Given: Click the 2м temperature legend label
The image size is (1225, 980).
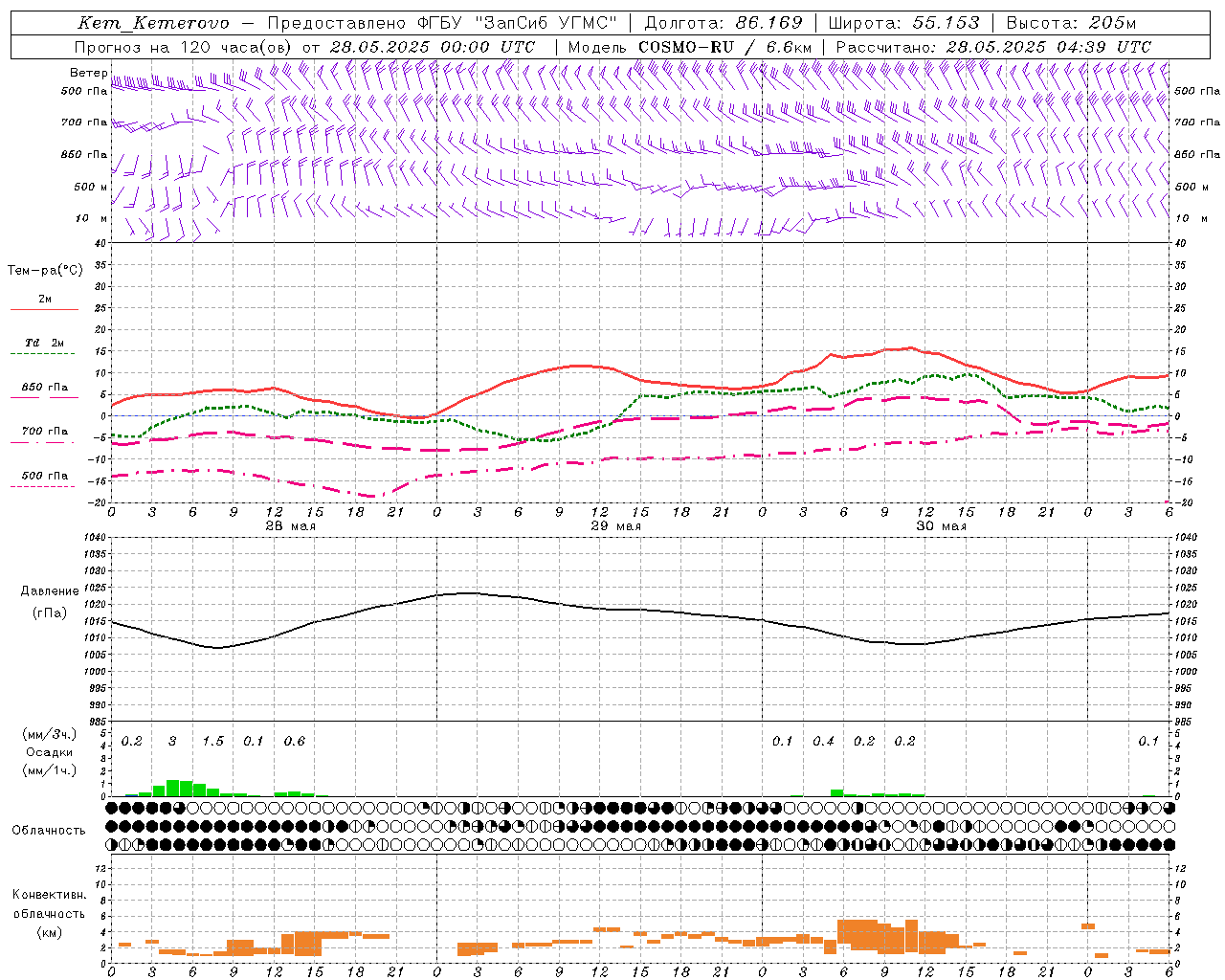Looking at the screenshot, I should tap(44, 300).
